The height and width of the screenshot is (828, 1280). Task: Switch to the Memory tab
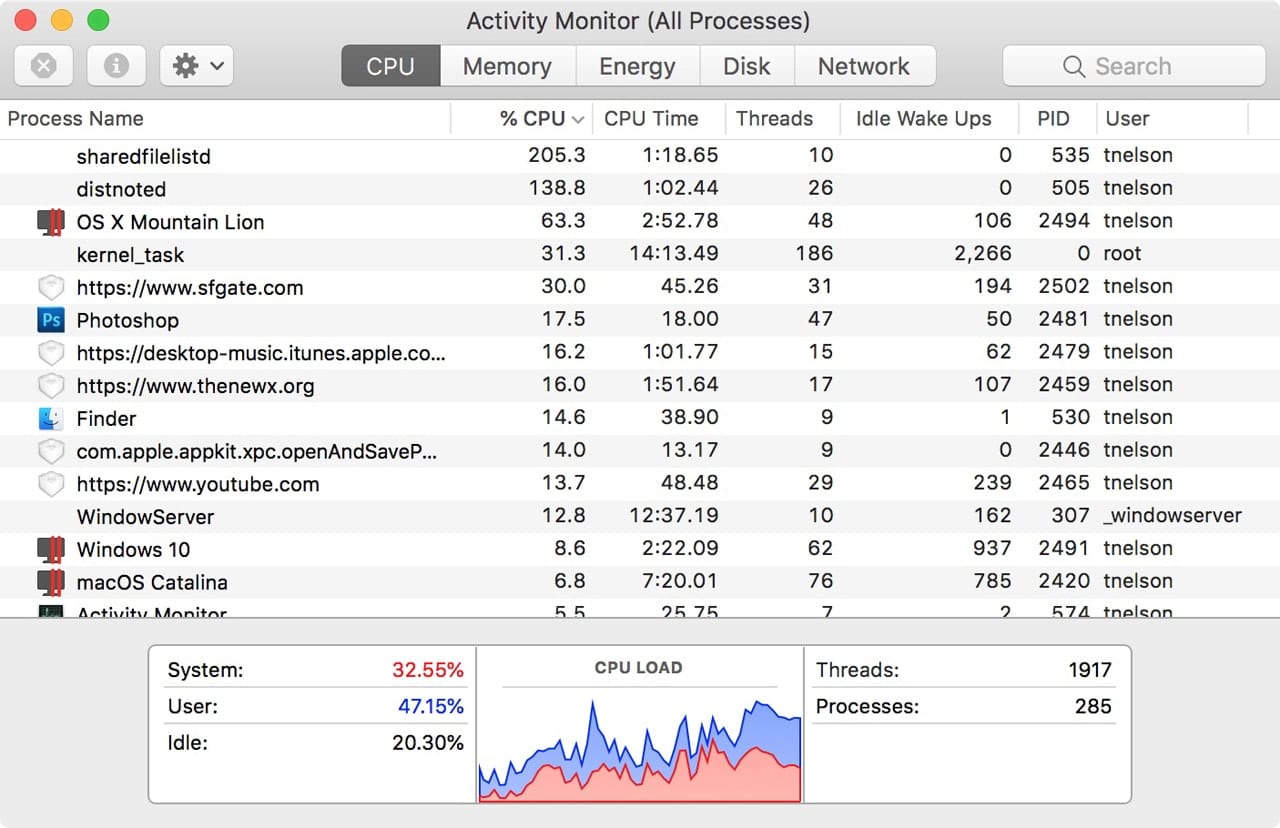pyautogui.click(x=508, y=66)
